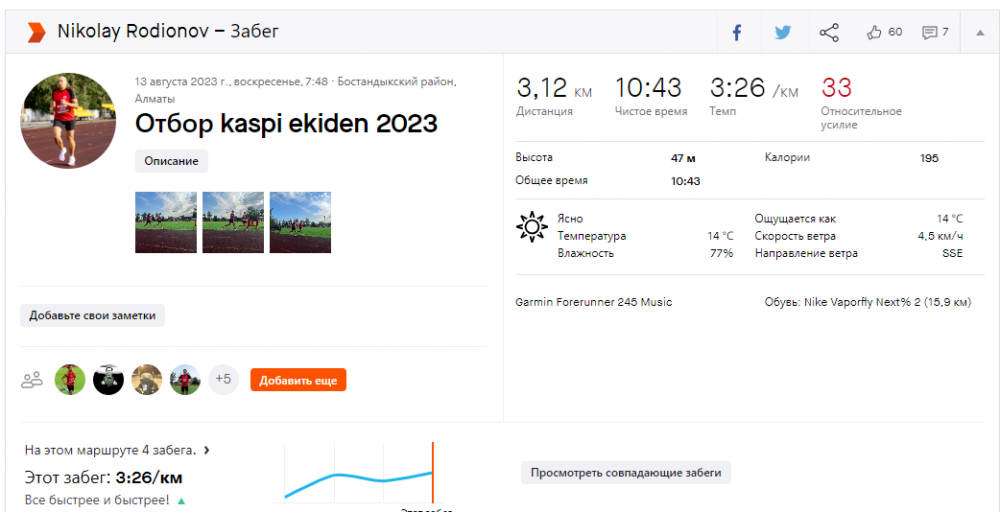This screenshot has height=512, width=1000.
Task: Click the sunny weather icon
Action: click(531, 227)
